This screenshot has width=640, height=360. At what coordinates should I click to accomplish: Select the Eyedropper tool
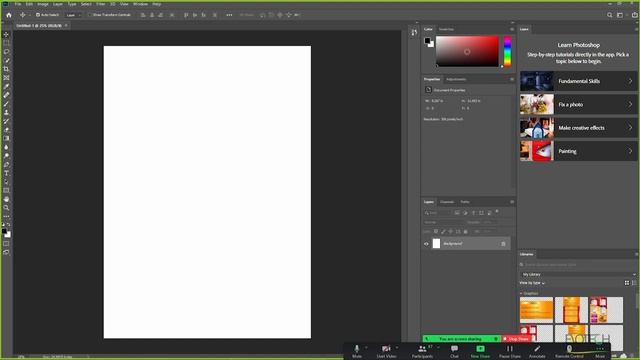pyautogui.click(x=6, y=86)
